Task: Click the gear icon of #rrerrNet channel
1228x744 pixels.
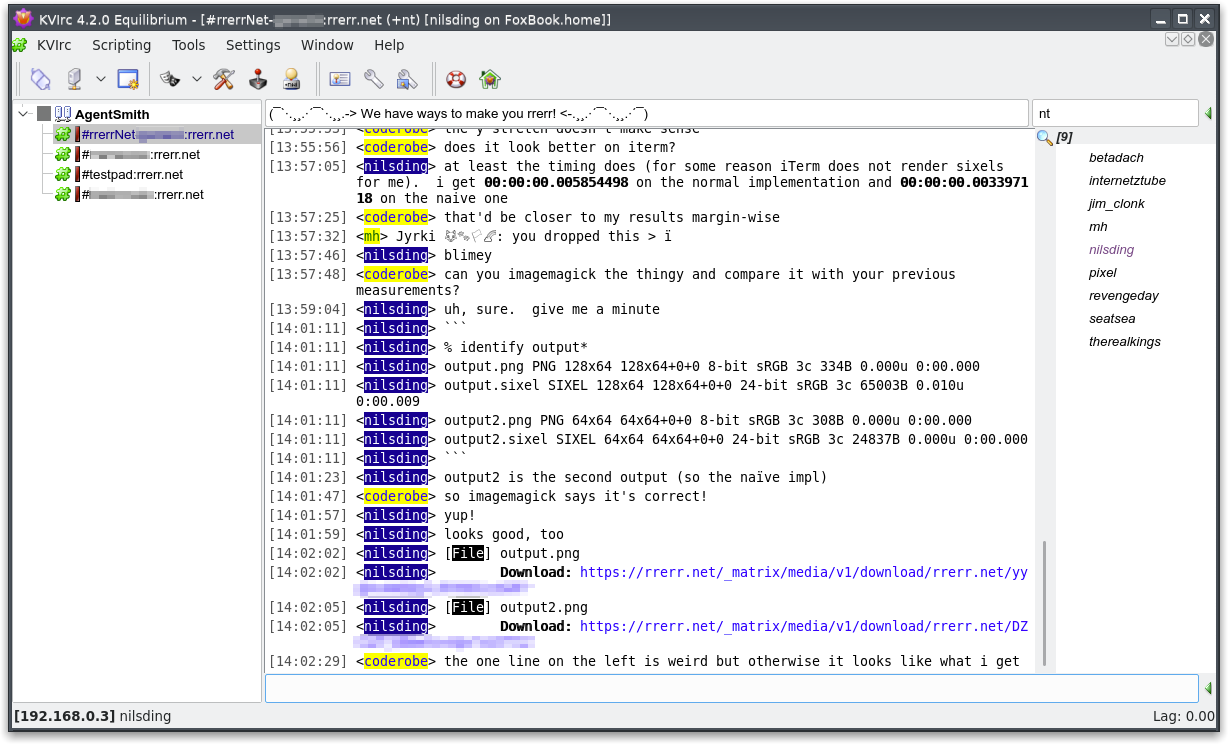Action: point(62,134)
